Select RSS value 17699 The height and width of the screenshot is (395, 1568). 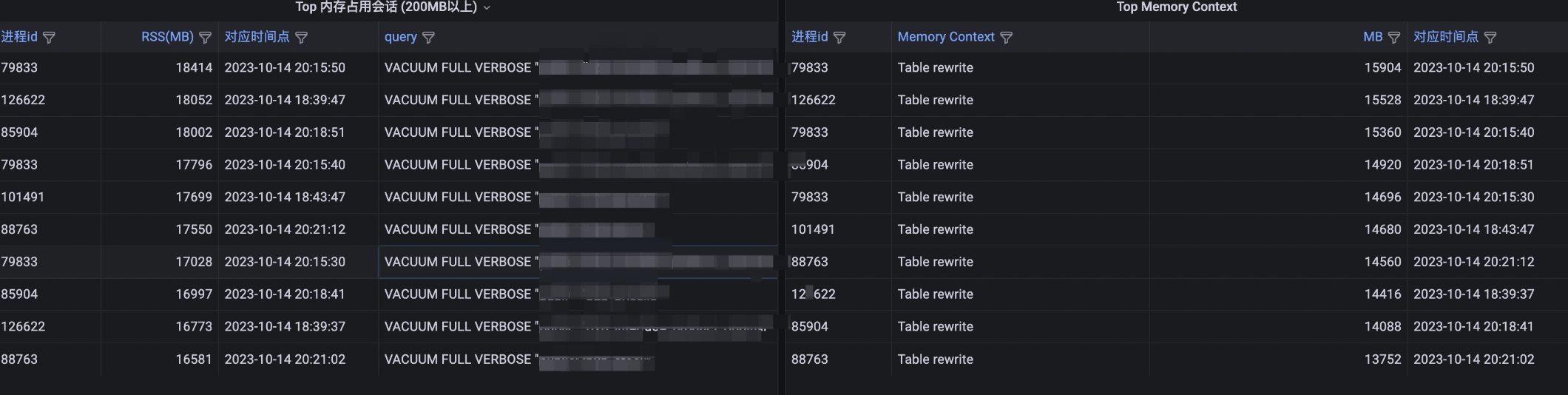coord(194,197)
